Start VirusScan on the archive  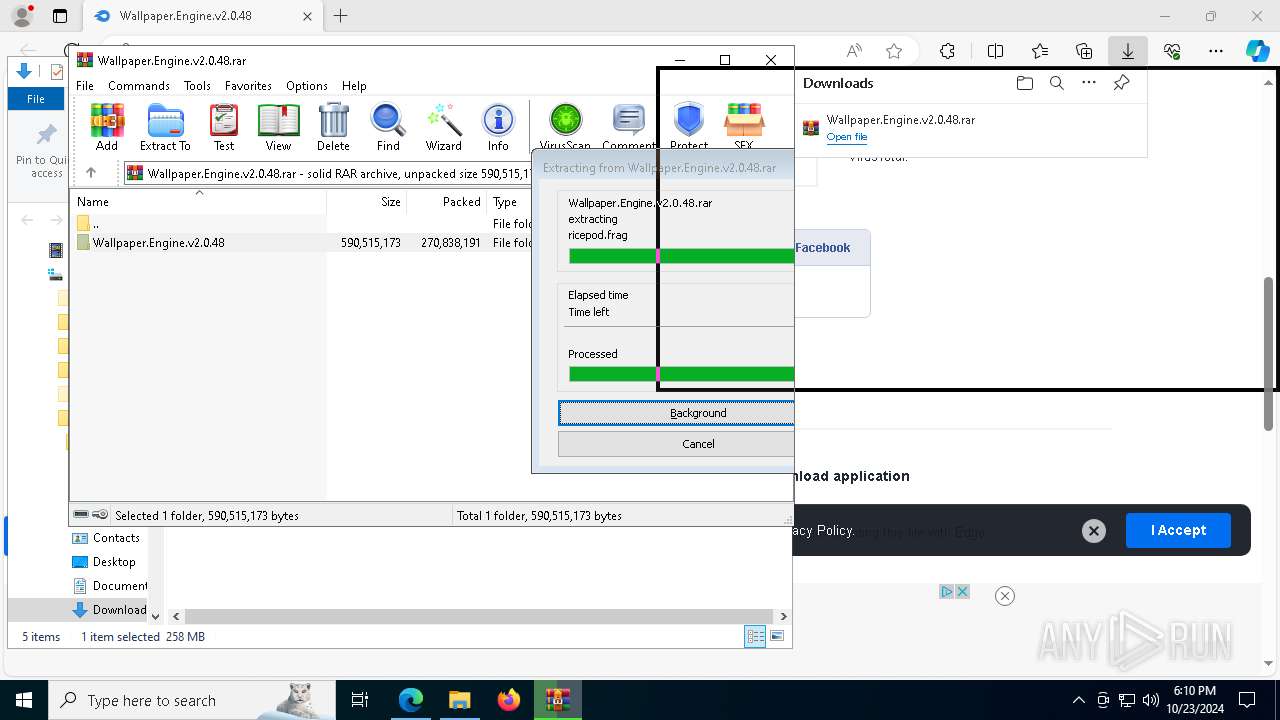coord(565,127)
